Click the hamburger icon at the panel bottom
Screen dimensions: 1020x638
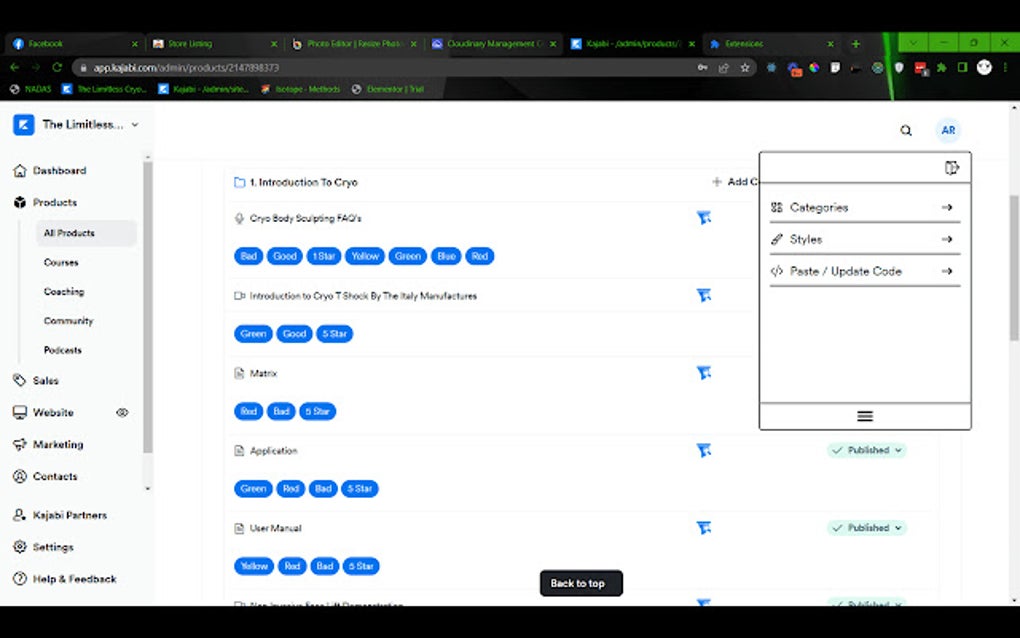864,415
